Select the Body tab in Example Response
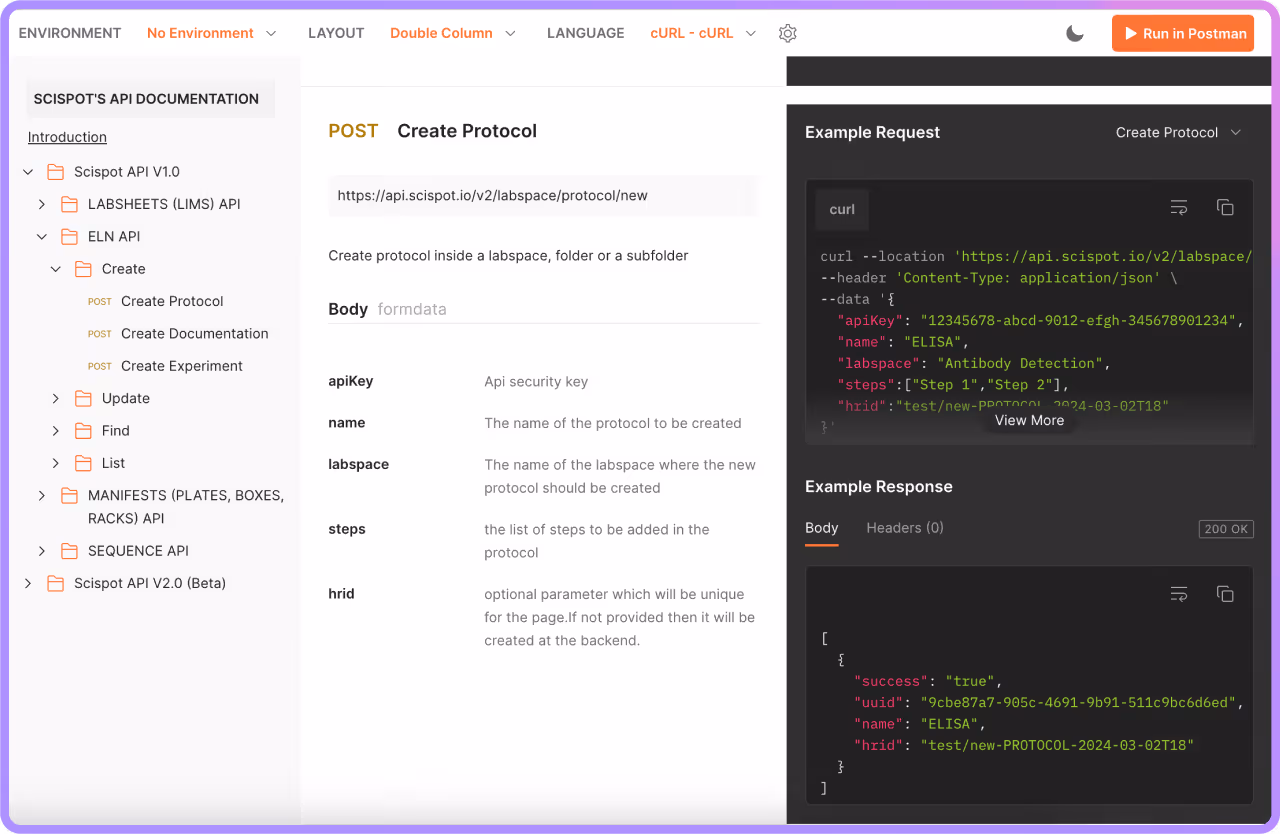This screenshot has width=1281, height=834. (821, 527)
